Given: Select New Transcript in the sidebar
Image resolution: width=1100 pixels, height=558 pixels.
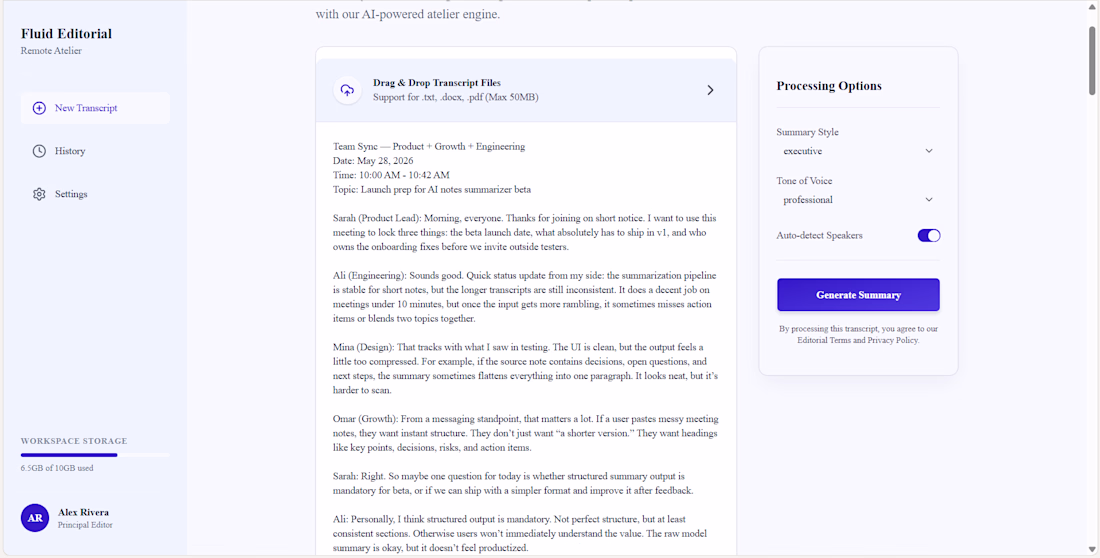Looking at the screenshot, I should [x=95, y=108].
